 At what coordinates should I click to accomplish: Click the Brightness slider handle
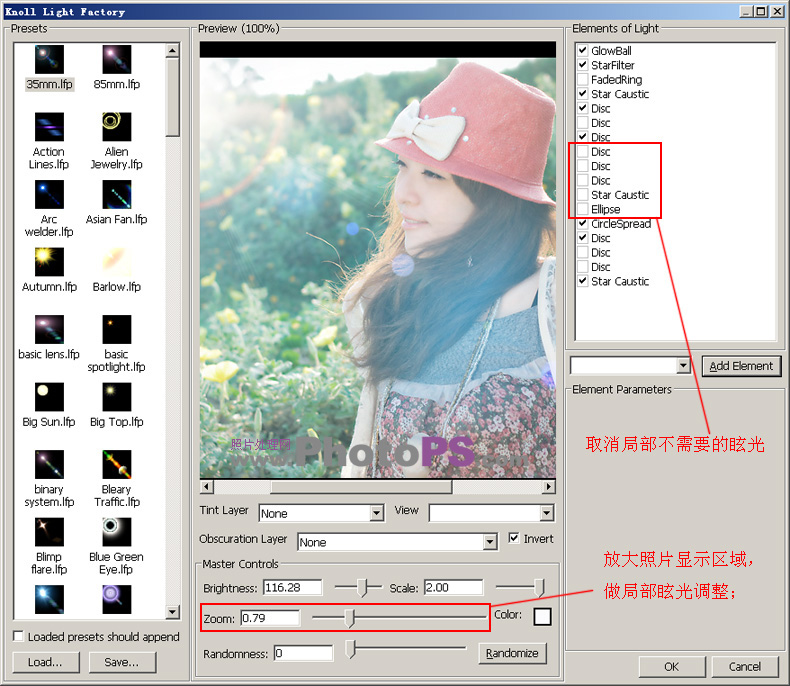coord(363,587)
